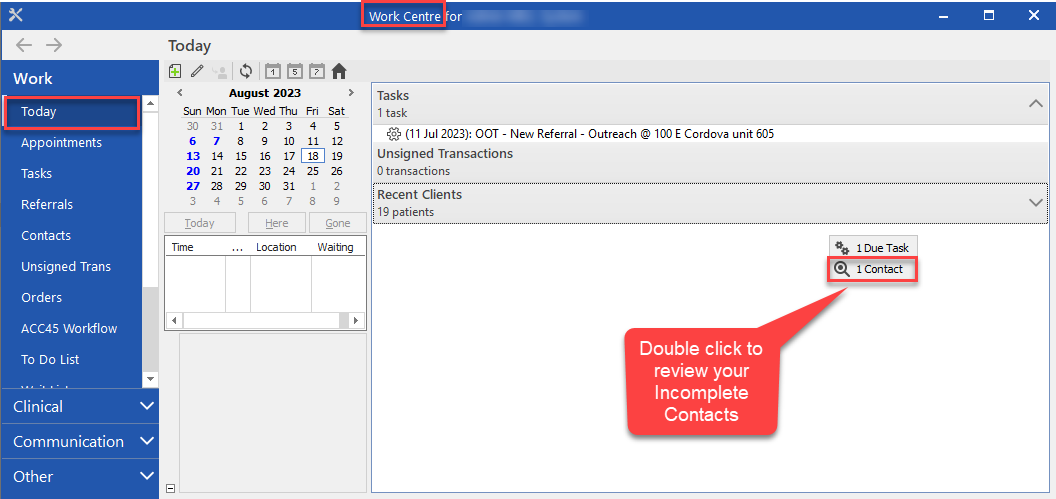Click the Home icon in toolbar
This screenshot has width=1056, height=499.
click(x=339, y=71)
